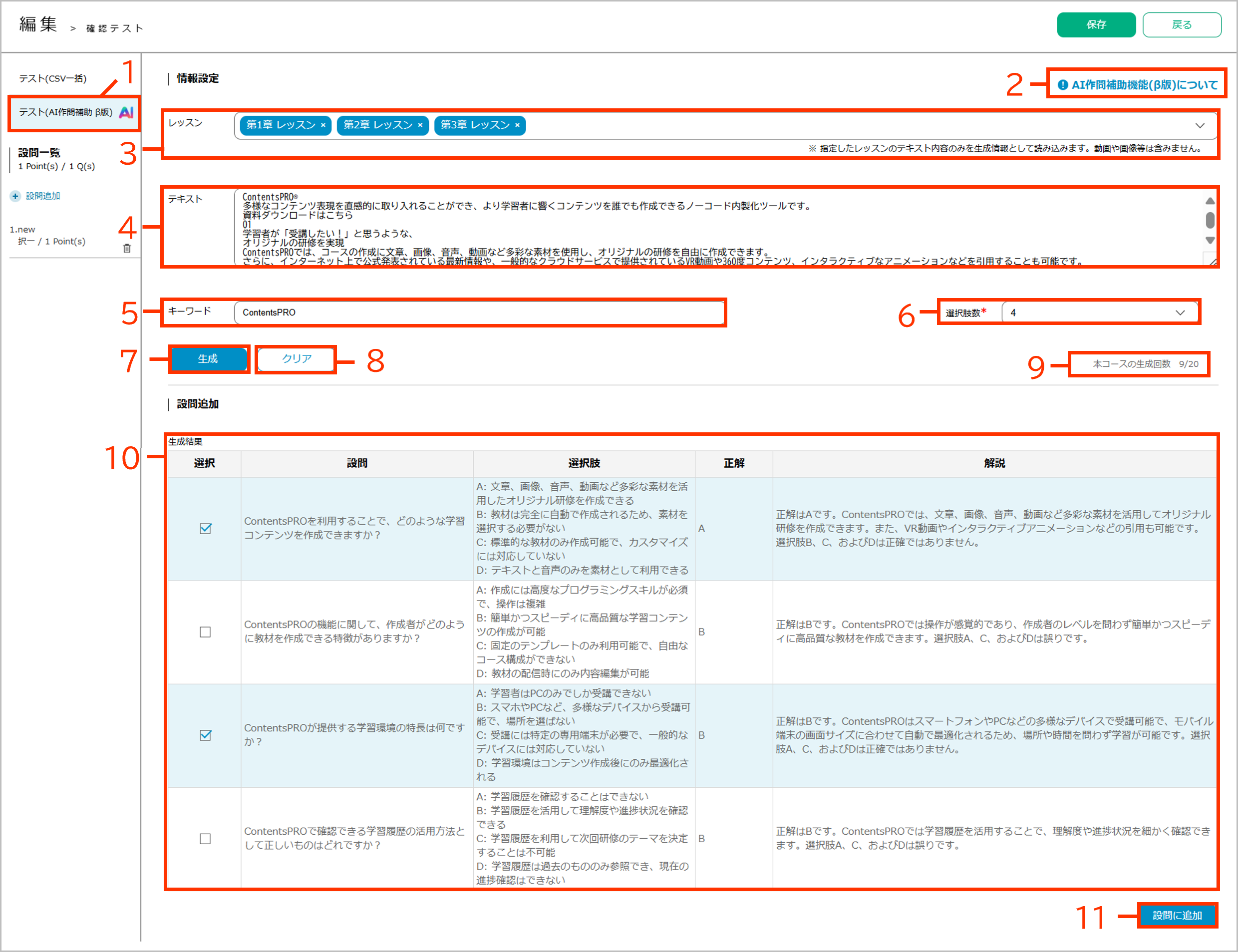Click the 選択 column header

205,464
